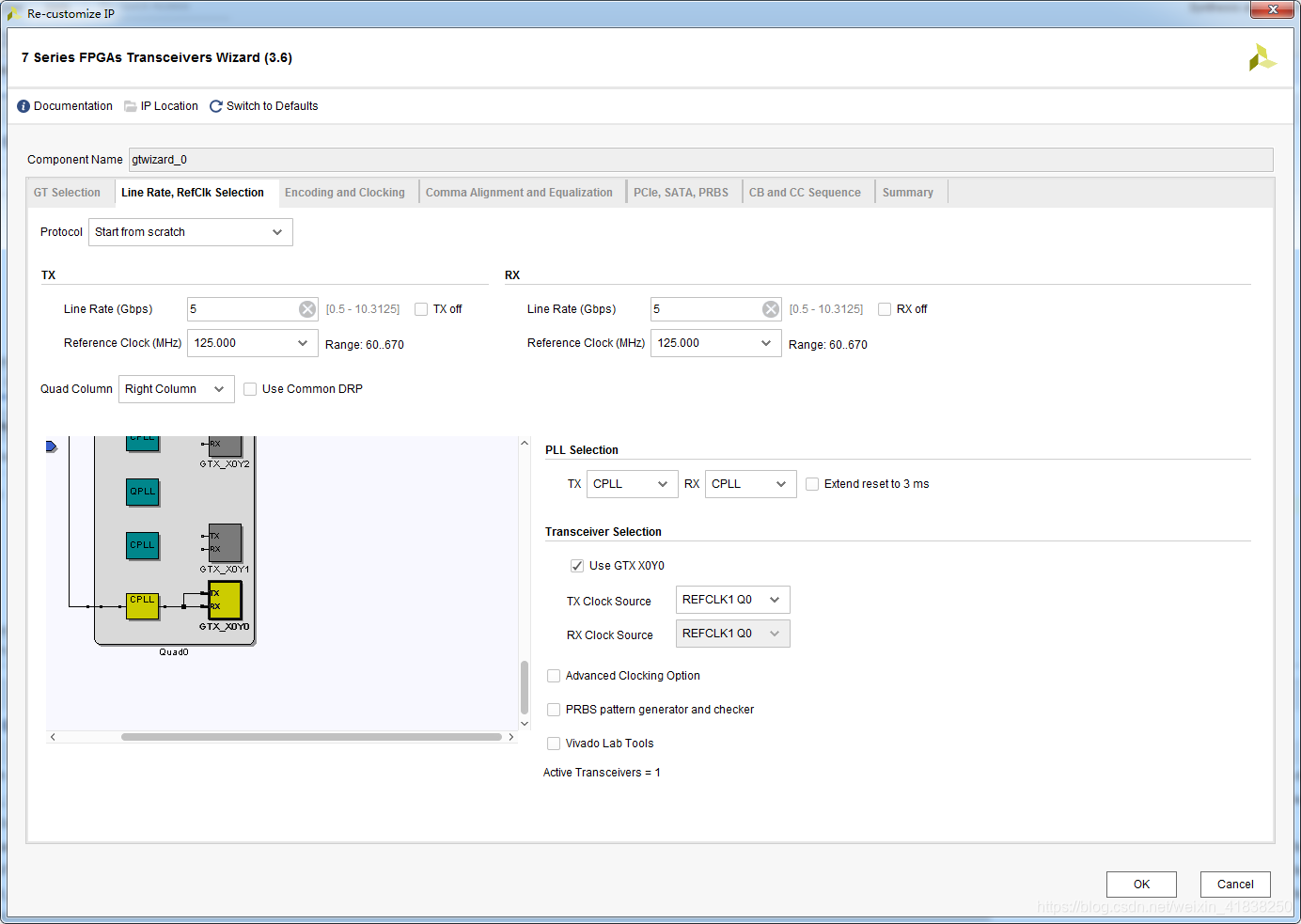
Task: Toggle Use Common DRP checkbox
Action: click(250, 389)
